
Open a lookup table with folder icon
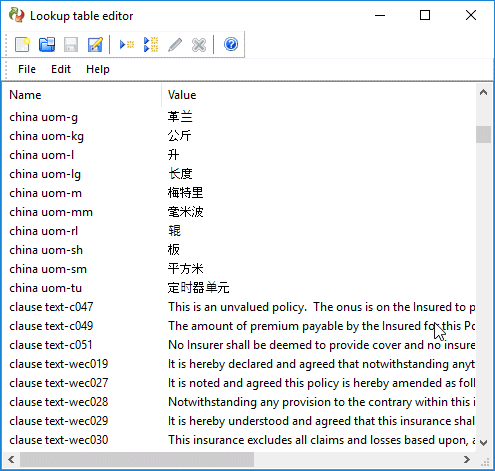coord(47,45)
